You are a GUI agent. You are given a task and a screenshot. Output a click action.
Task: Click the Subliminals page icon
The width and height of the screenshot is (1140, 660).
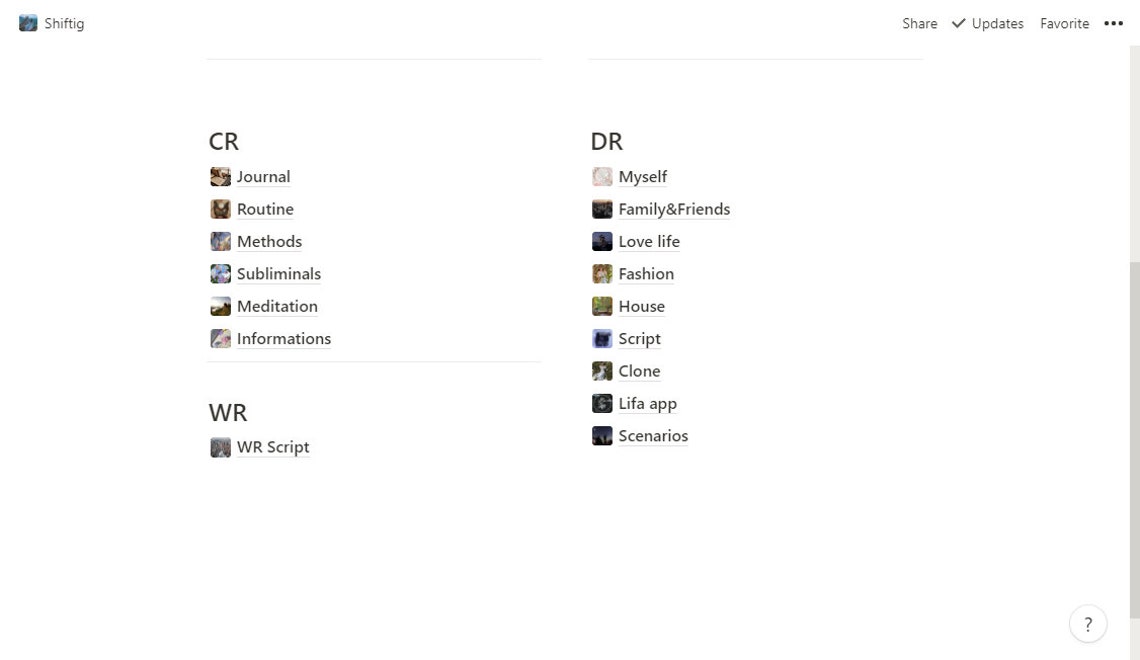coord(220,274)
